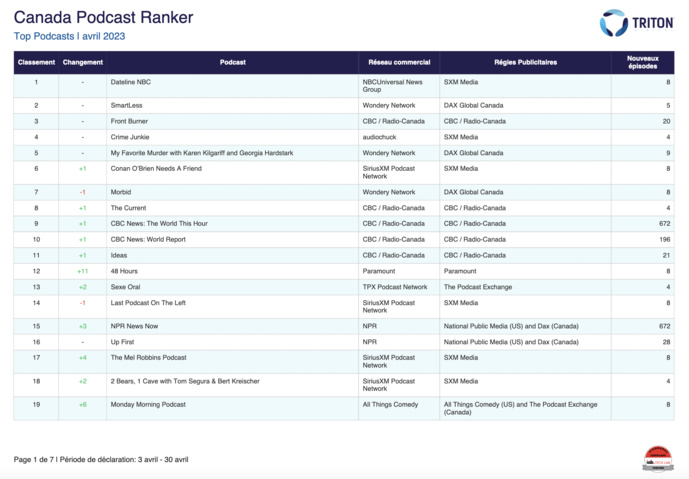Click the Top Podcasts avril 2023 subtitle

69,36
